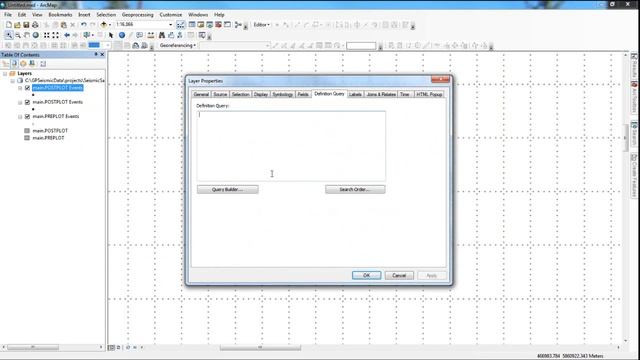Click in the Definition Query text box
The width and height of the screenshot is (640, 360).
click(x=291, y=146)
